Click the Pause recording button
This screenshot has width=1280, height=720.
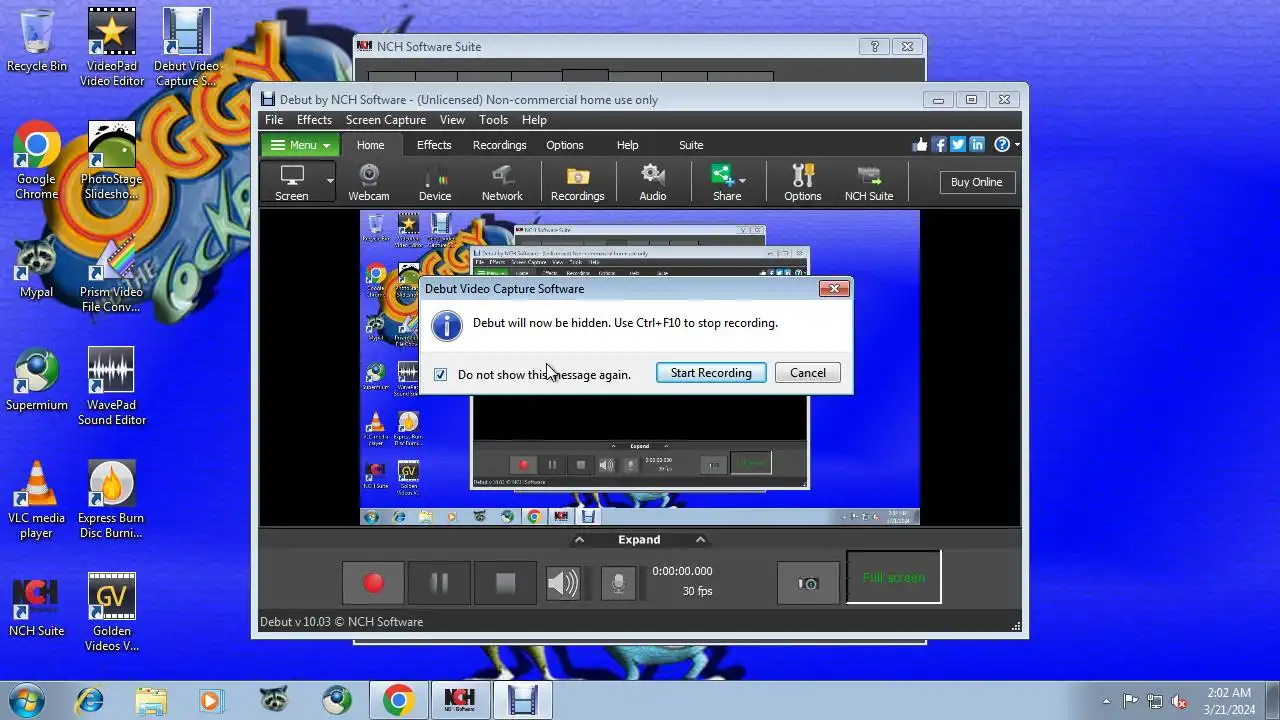pyautogui.click(x=439, y=583)
